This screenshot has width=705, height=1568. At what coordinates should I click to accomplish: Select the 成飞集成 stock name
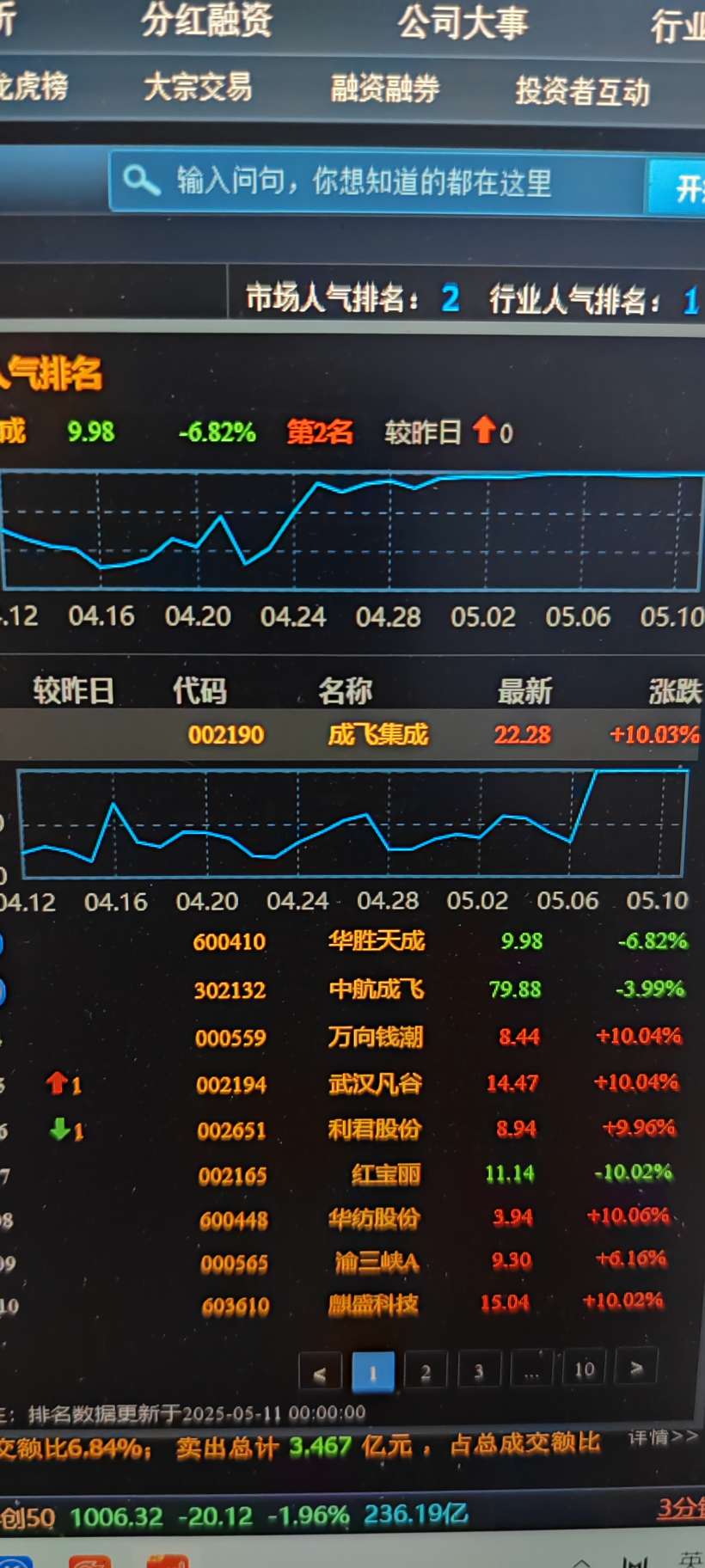(377, 734)
